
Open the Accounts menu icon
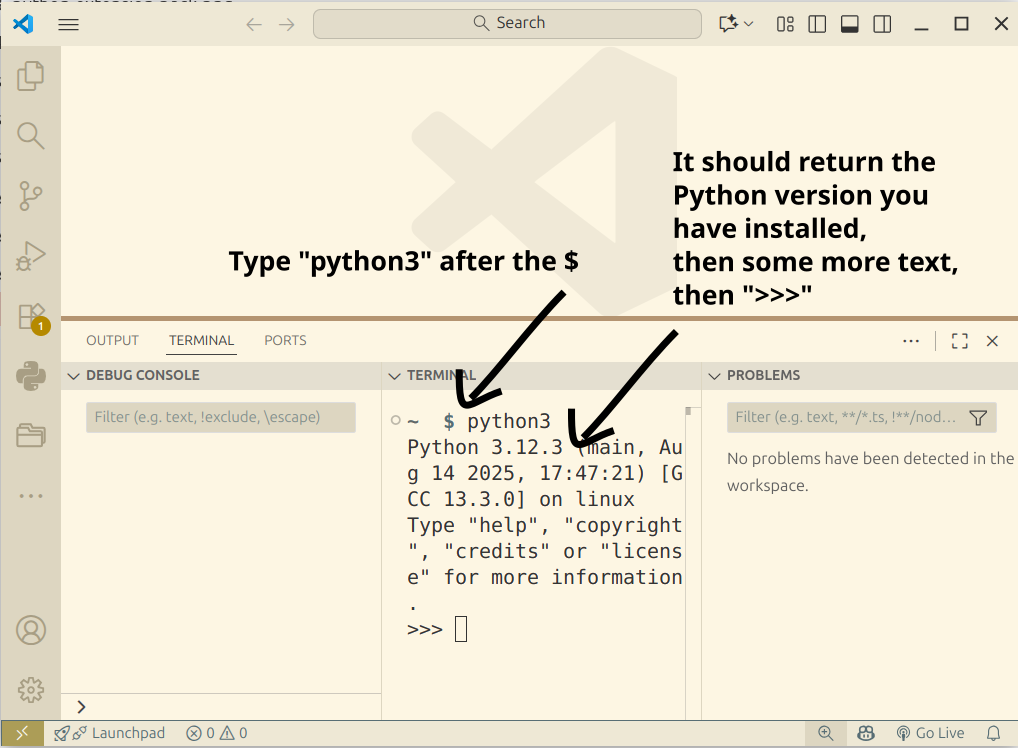tap(31, 630)
